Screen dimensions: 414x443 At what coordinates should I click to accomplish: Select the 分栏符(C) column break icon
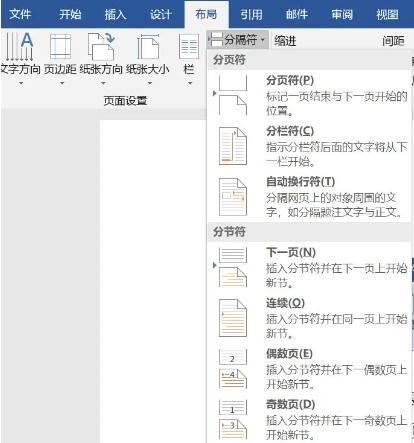[x=233, y=146]
